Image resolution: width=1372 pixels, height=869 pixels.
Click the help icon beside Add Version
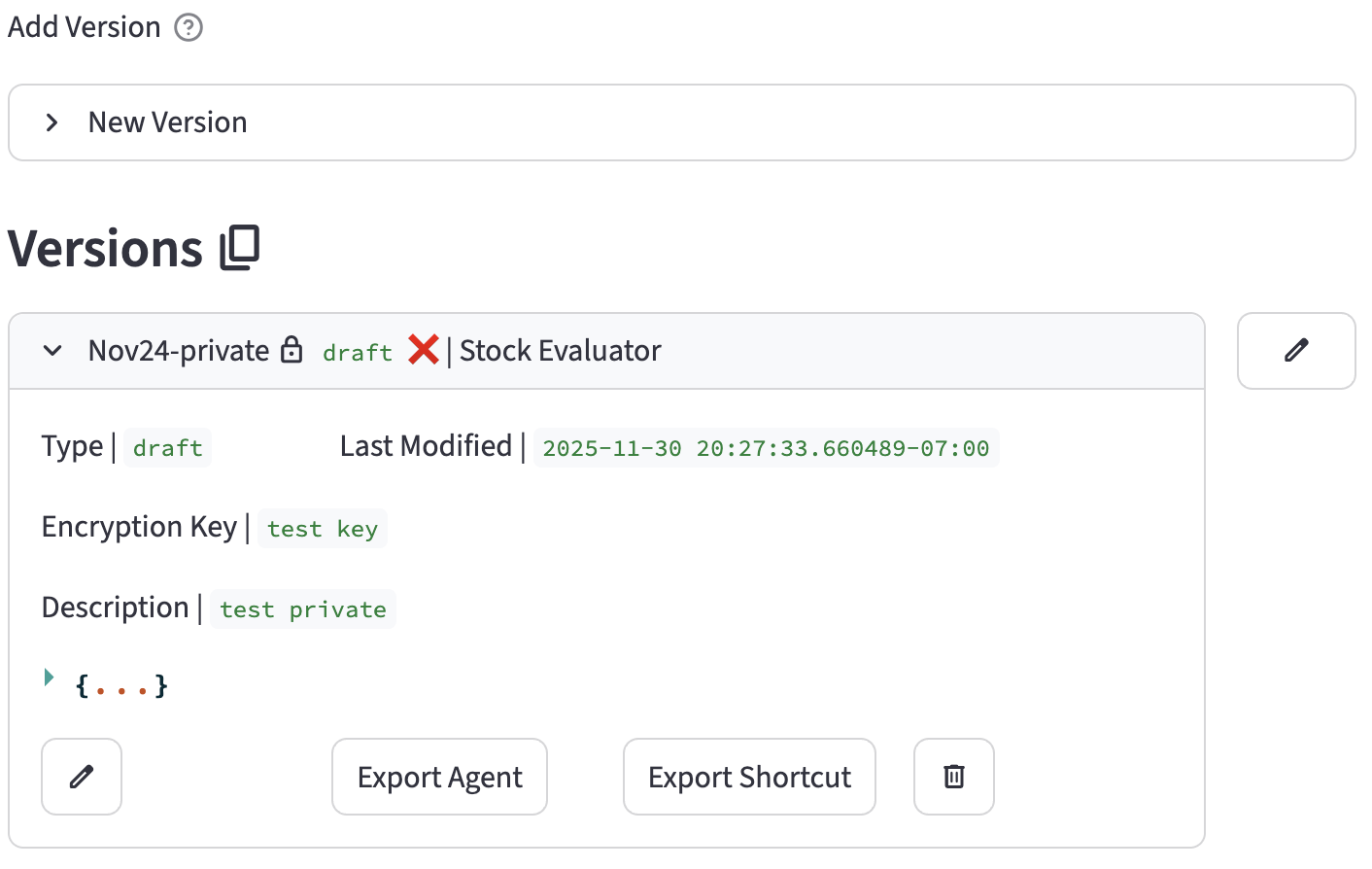pos(189,27)
